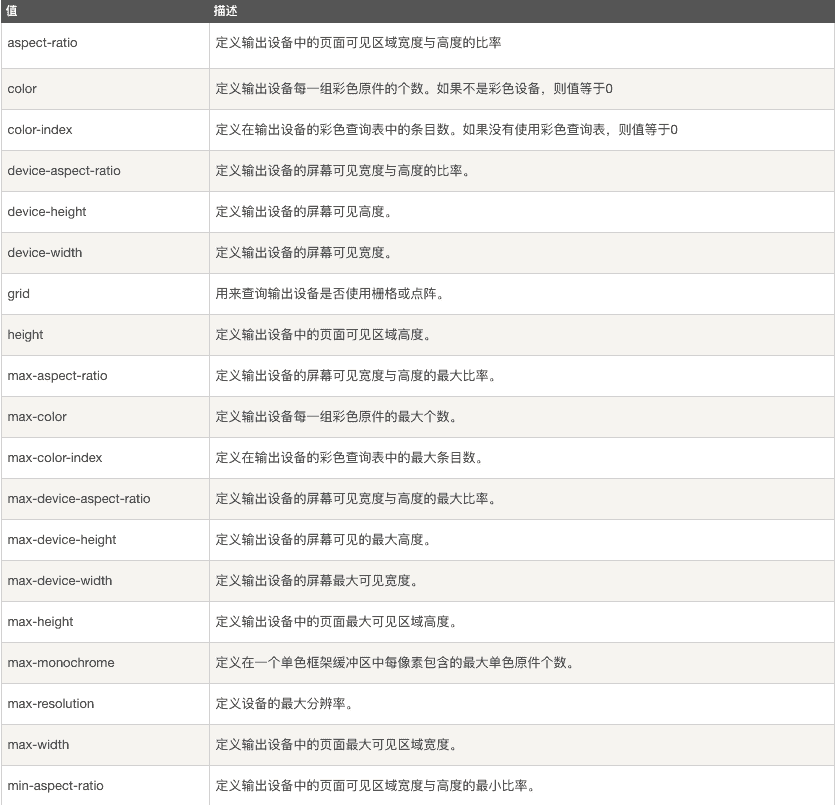Select the description '定义输出设备中的页面可见区域高度。'
The width and height of the screenshot is (837, 805).
pyautogui.click(x=323, y=335)
